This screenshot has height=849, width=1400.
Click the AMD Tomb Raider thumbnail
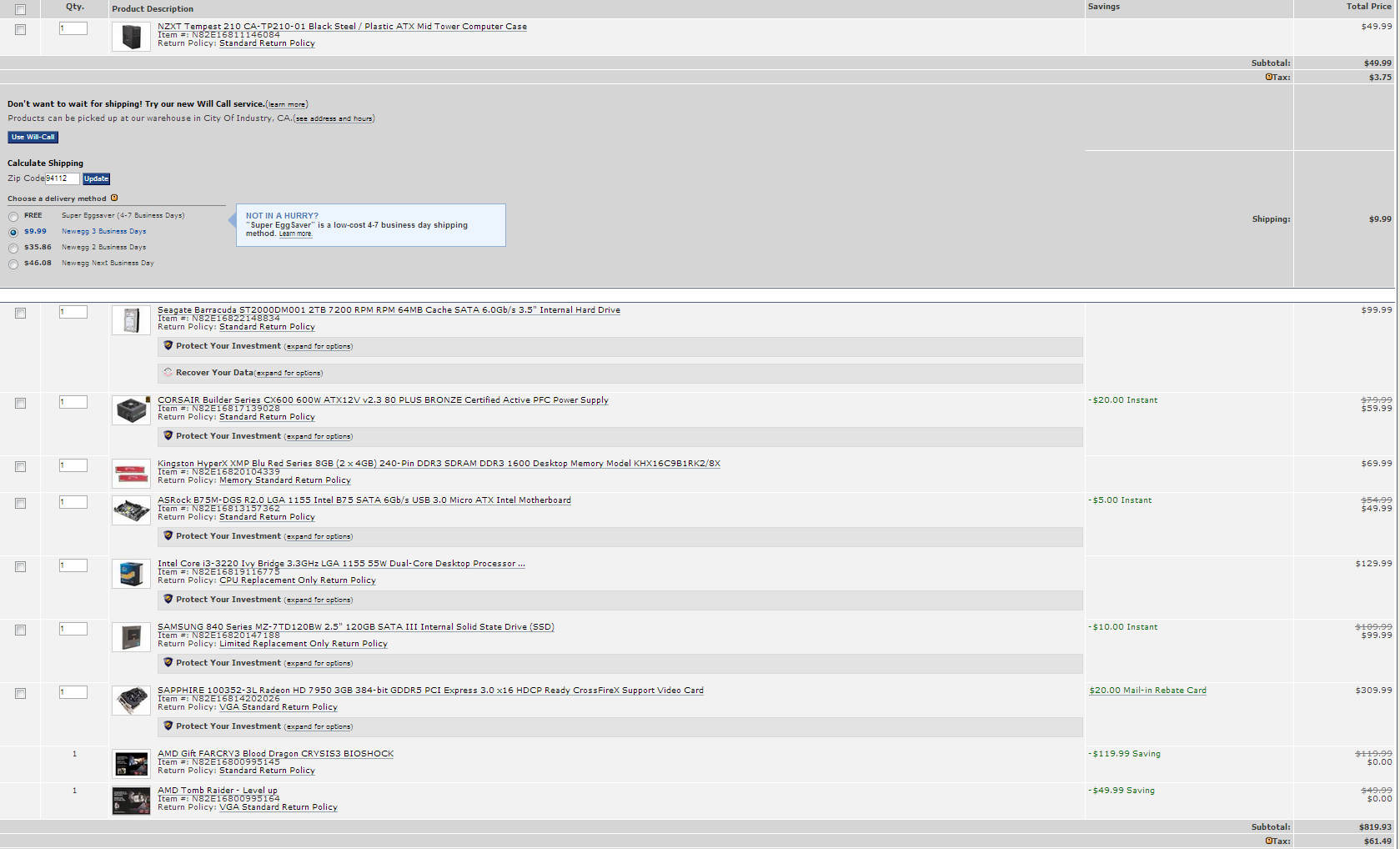[x=131, y=801]
